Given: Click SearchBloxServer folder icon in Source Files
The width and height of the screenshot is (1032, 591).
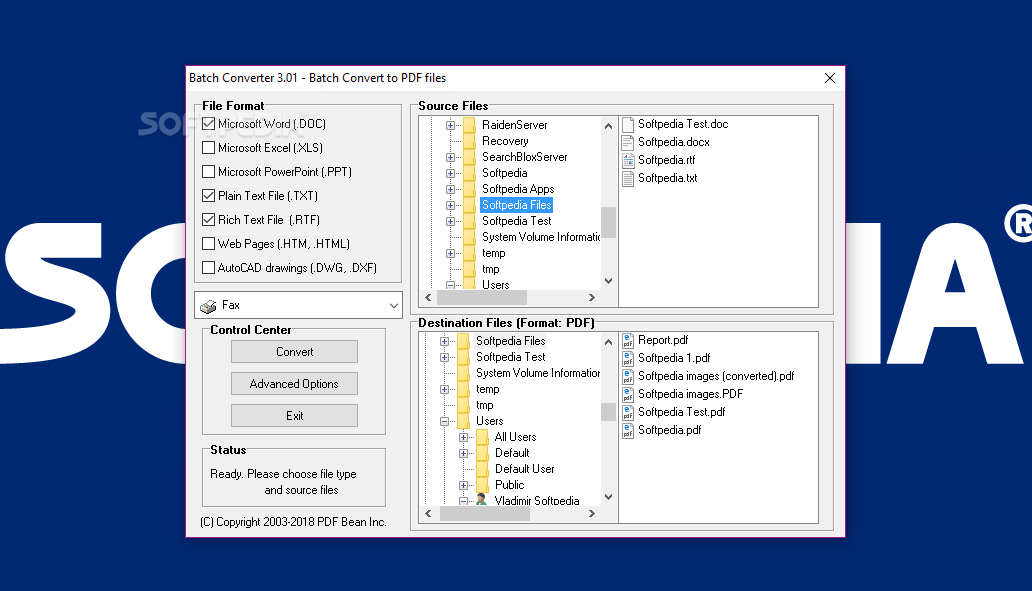Looking at the screenshot, I should (469, 157).
